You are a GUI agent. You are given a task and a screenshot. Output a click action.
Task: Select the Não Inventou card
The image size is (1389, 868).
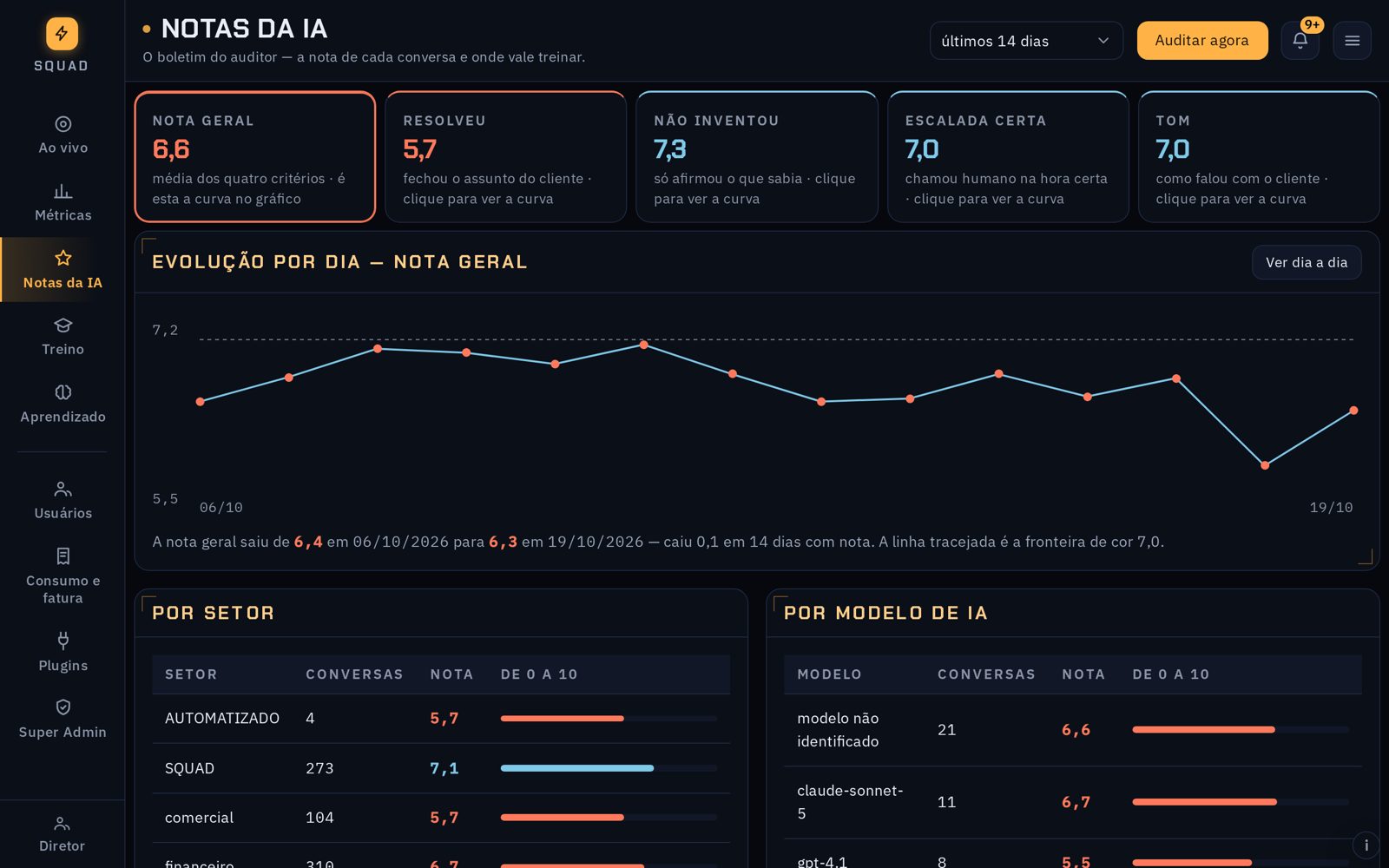(757, 157)
